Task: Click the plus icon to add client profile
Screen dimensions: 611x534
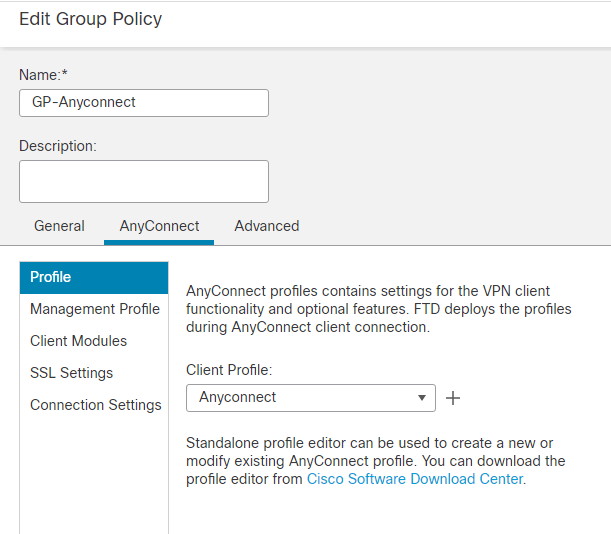Action: pos(453,398)
